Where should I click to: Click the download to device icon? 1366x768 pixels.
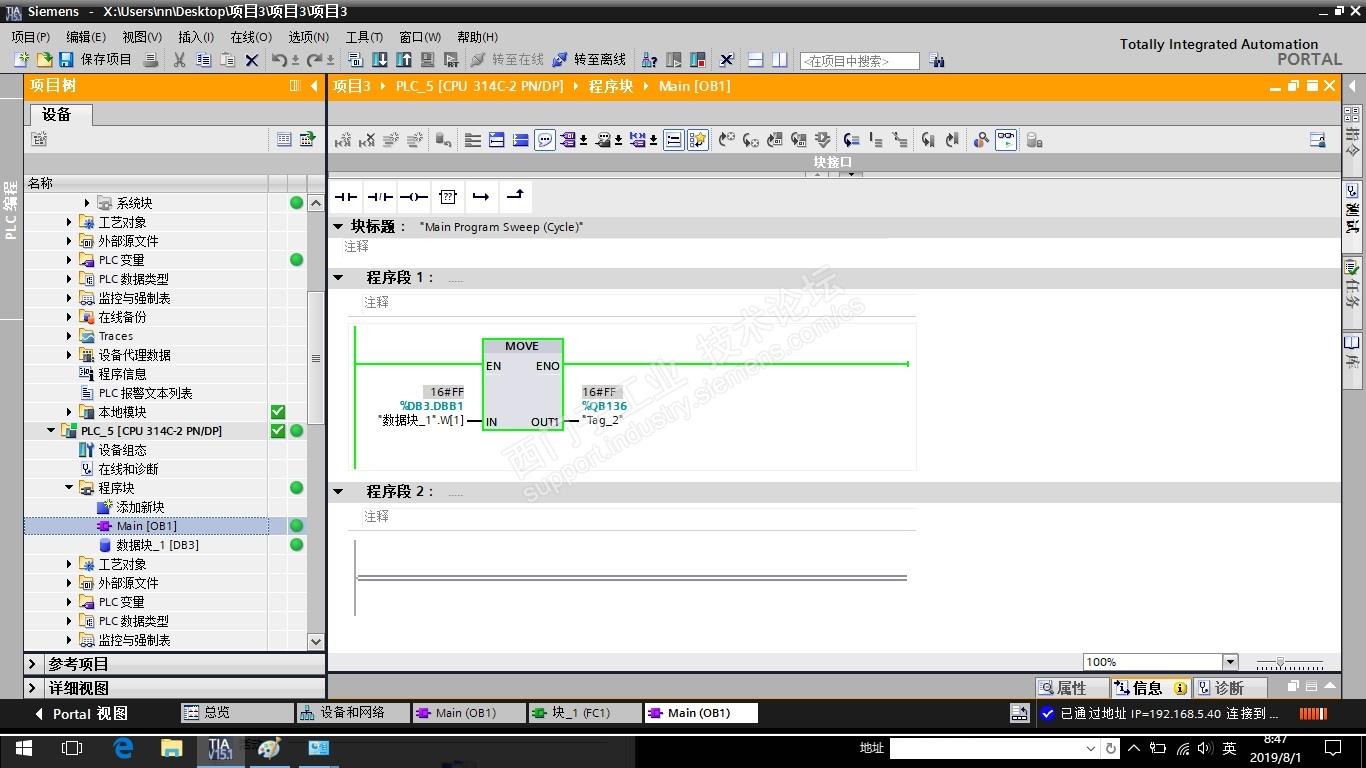pyautogui.click(x=380, y=60)
